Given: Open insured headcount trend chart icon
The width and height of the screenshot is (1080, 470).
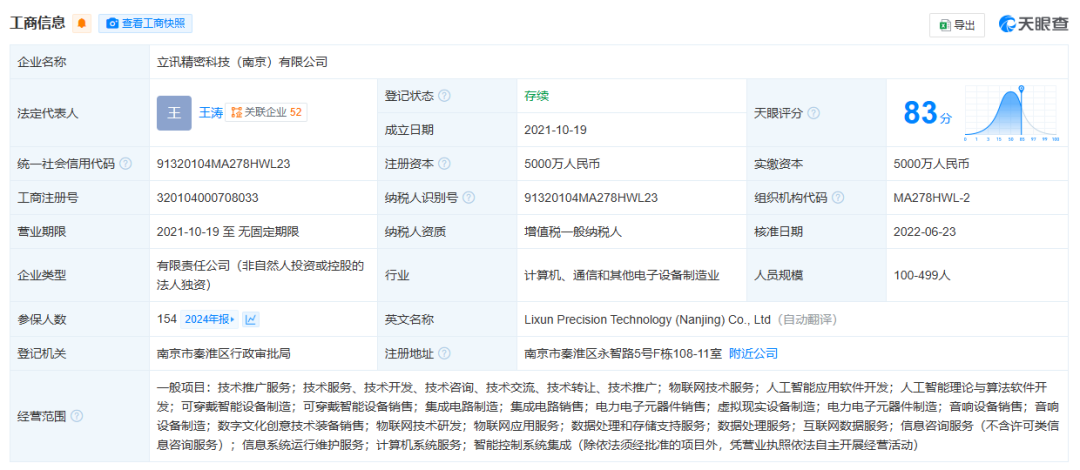Looking at the screenshot, I should tap(251, 319).
